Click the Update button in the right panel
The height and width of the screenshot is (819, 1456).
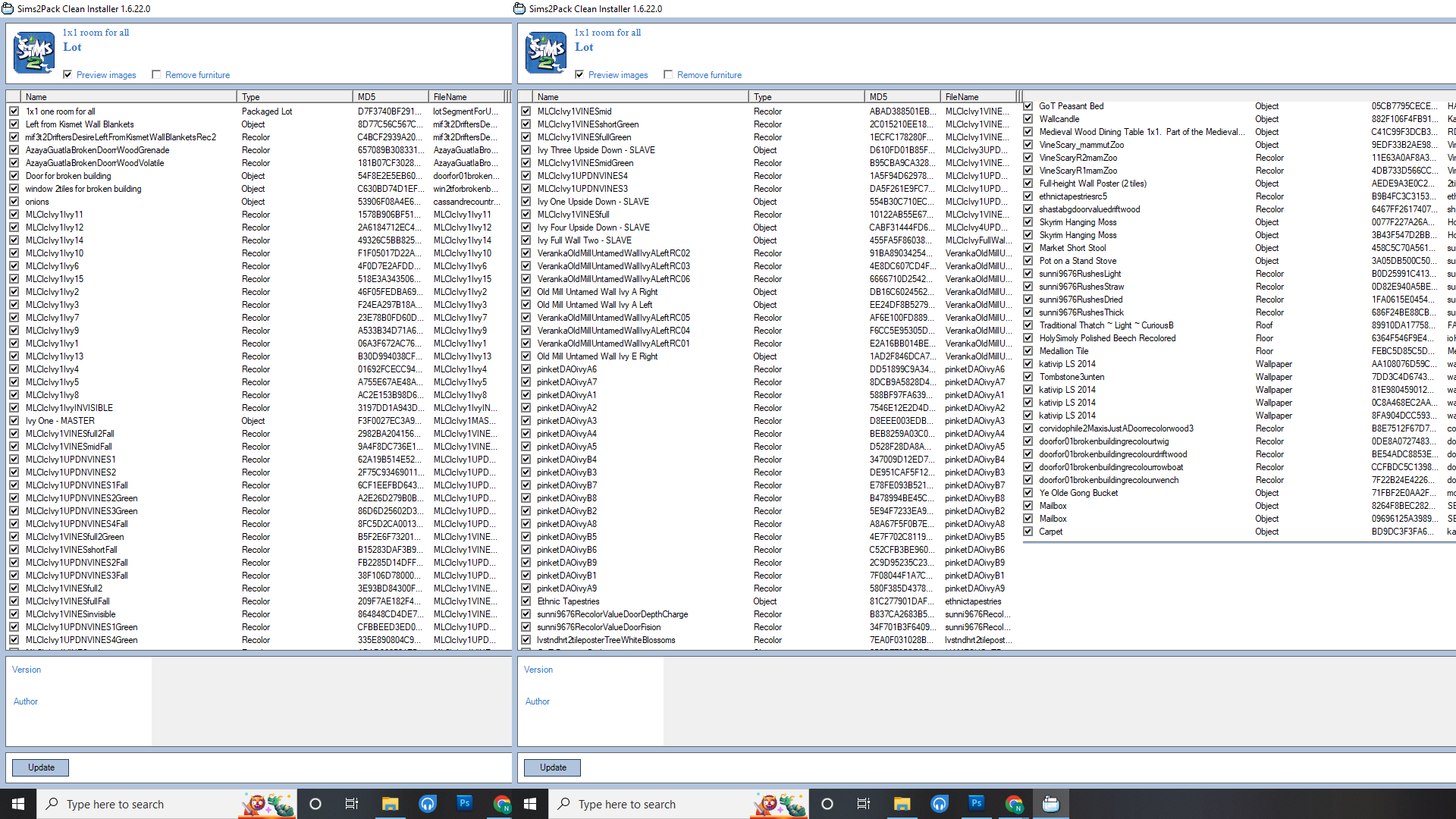[x=552, y=767]
